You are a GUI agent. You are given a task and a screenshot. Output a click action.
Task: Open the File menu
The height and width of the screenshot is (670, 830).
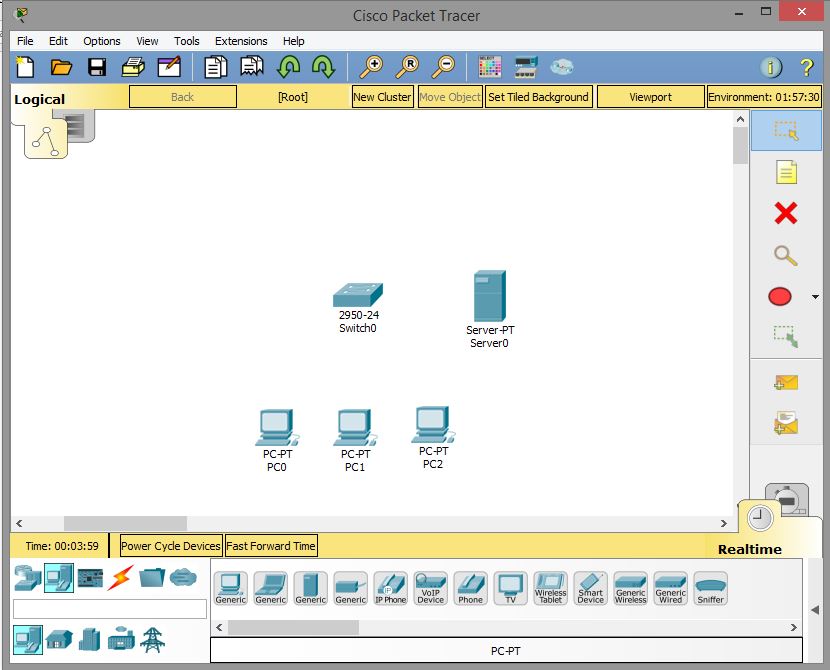pos(25,41)
